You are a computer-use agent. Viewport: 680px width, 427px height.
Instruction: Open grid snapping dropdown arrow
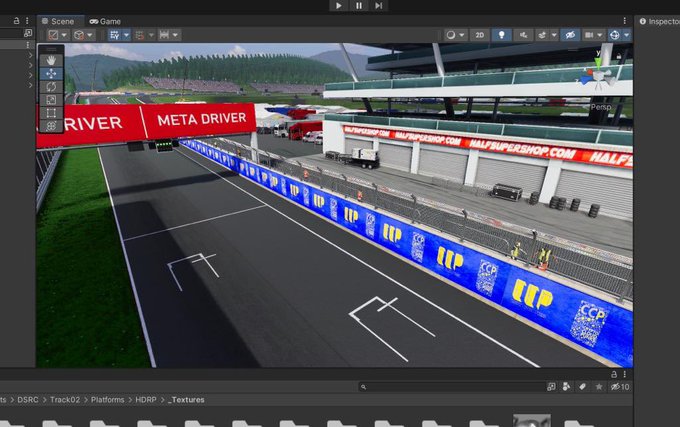tap(151, 35)
